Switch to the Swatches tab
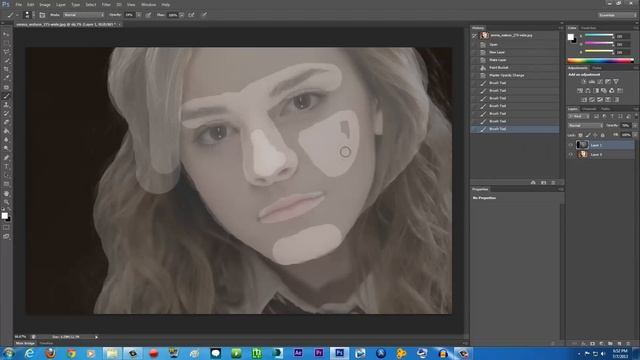The image size is (640, 360). tap(588, 28)
